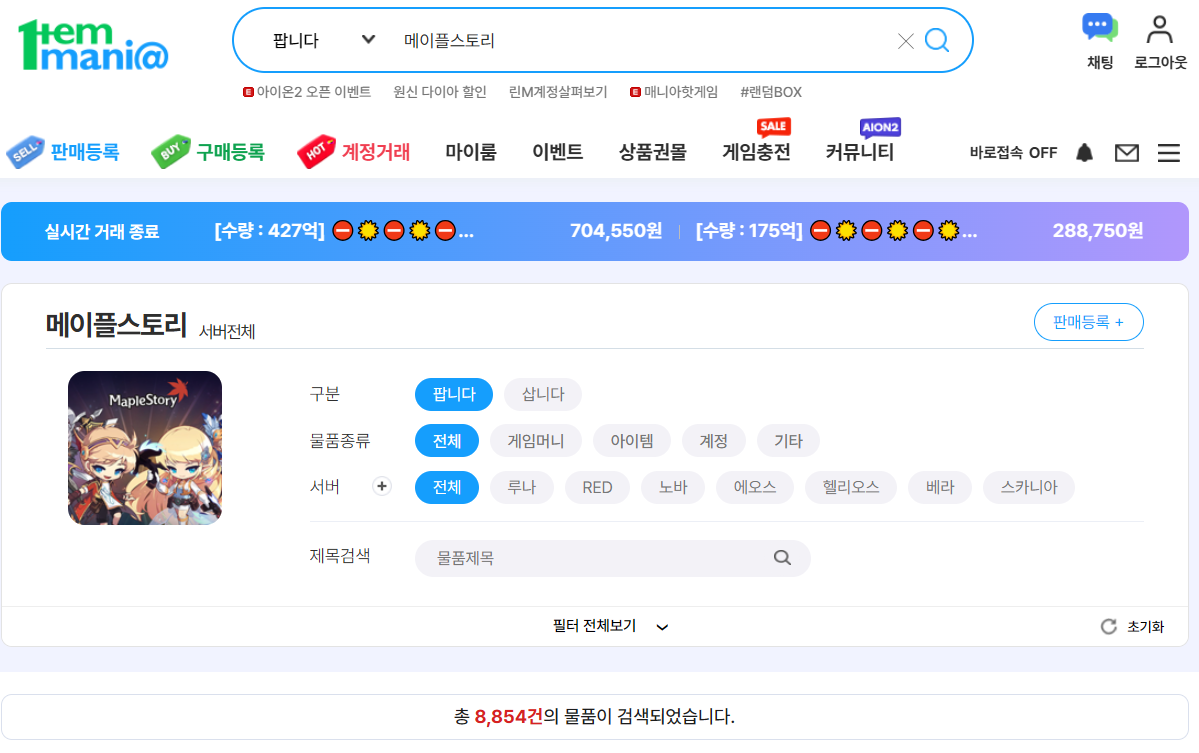Open the 팝니다 search type dropdown

point(324,41)
